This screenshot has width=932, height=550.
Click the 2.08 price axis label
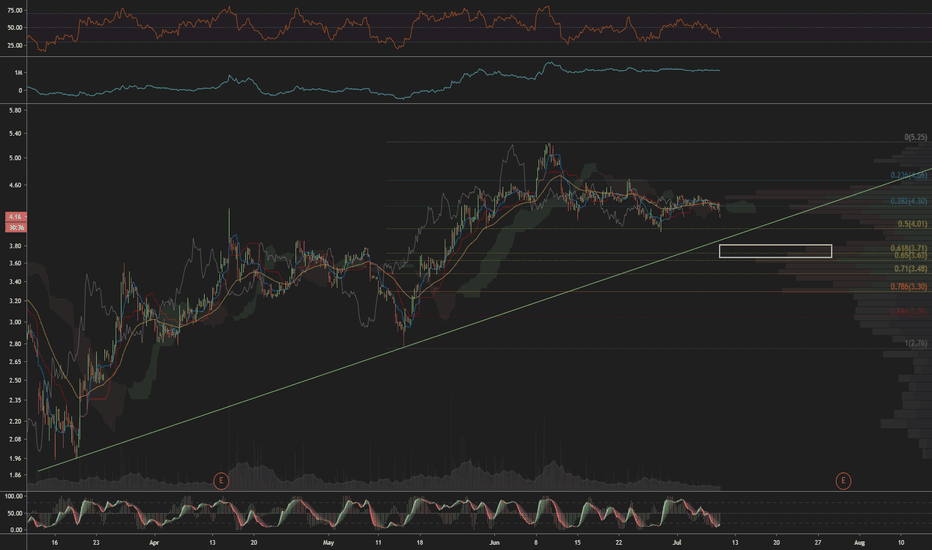click(x=15, y=439)
